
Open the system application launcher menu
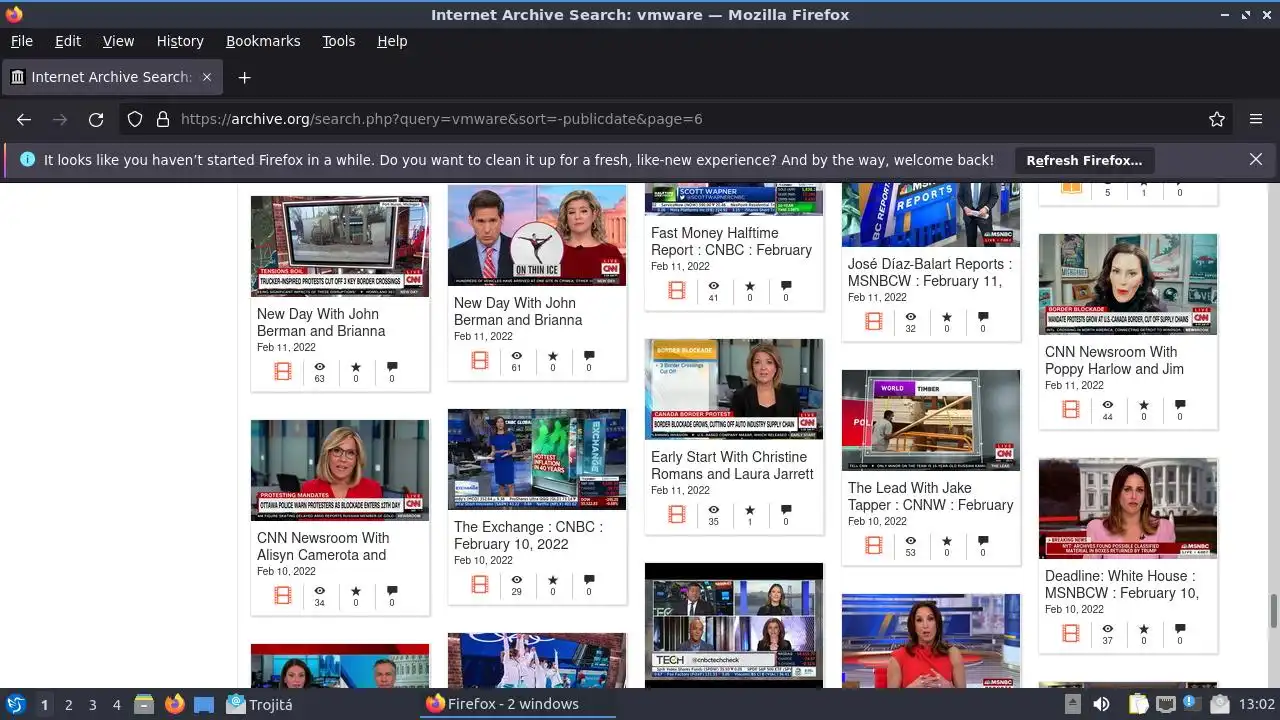coord(15,704)
